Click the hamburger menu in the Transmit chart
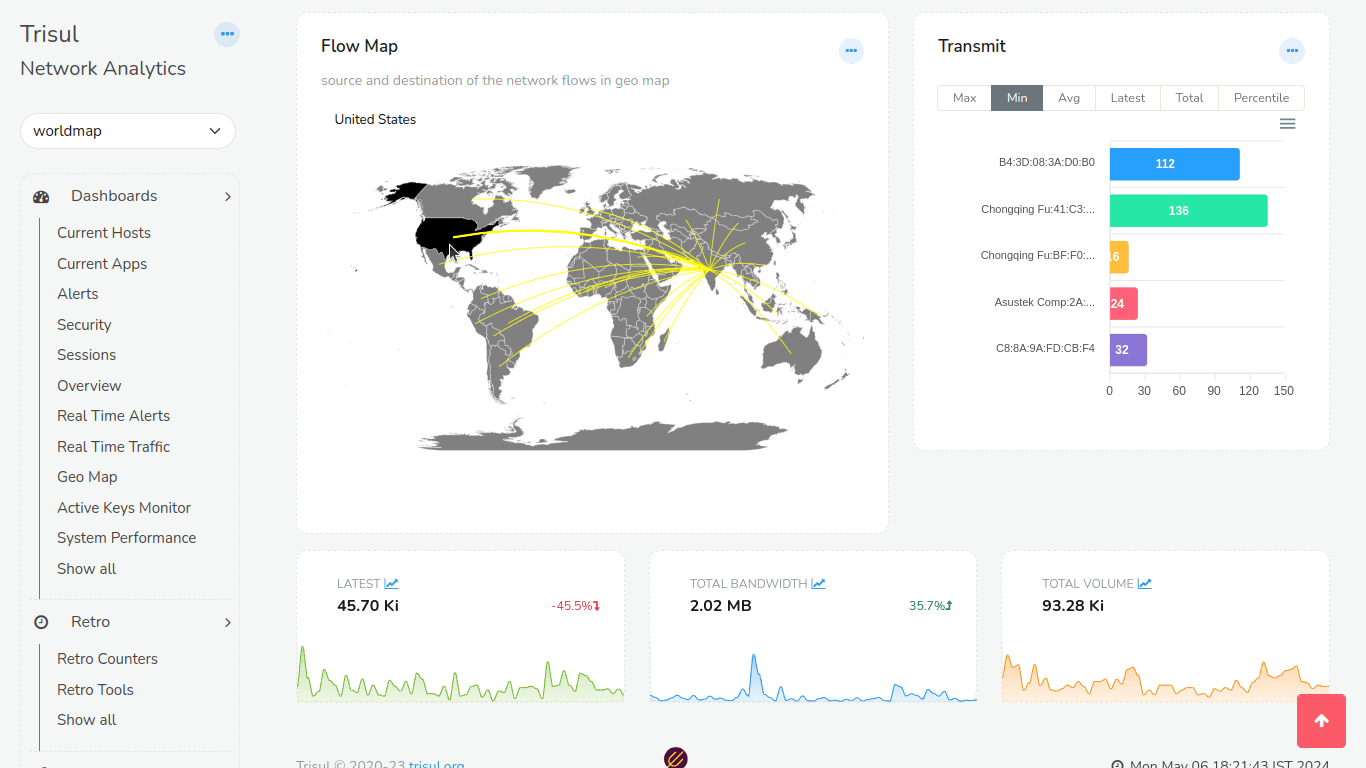Image resolution: width=1366 pixels, height=768 pixels. pos(1288,124)
